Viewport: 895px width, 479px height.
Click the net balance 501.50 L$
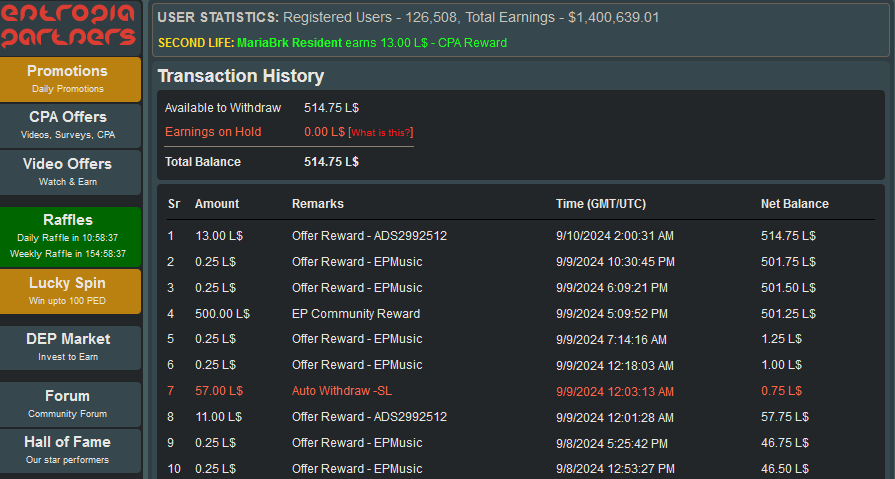click(788, 288)
